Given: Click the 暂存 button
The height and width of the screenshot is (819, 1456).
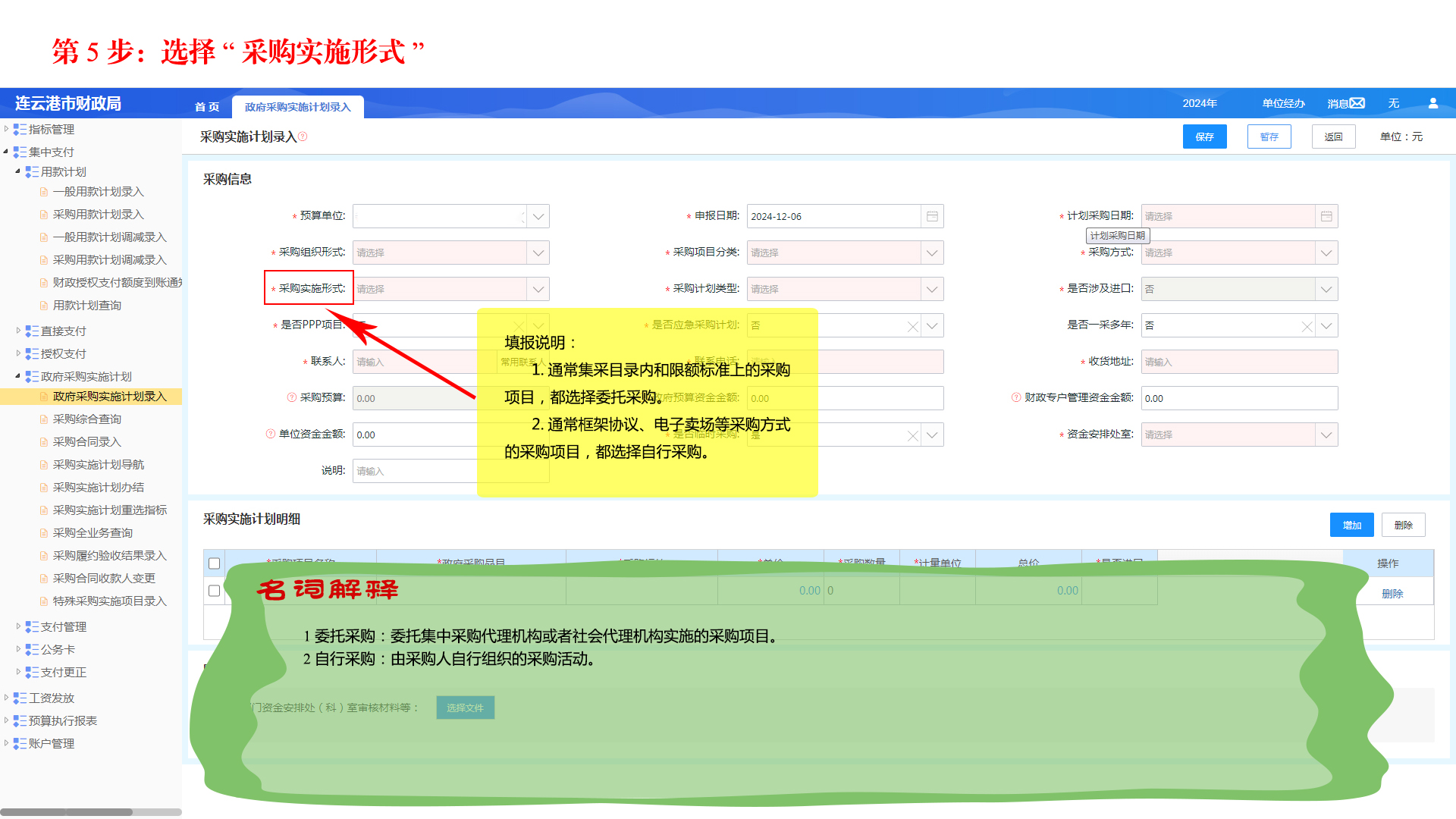Looking at the screenshot, I should tap(1269, 136).
